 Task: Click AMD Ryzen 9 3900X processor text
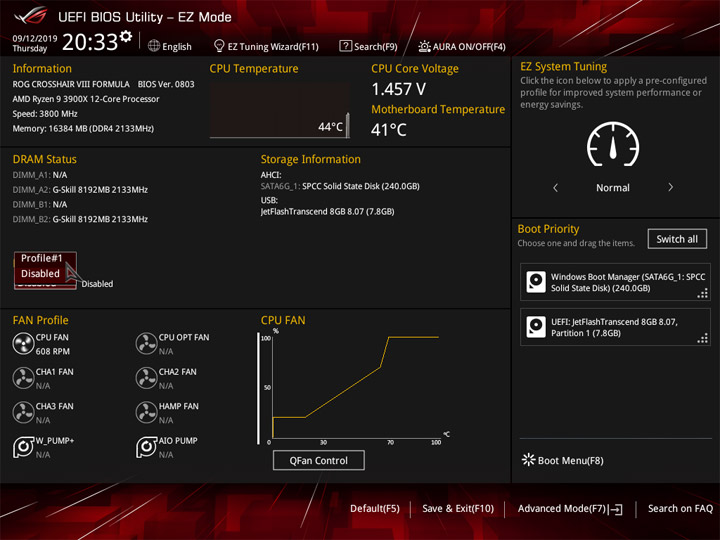click(x=86, y=99)
